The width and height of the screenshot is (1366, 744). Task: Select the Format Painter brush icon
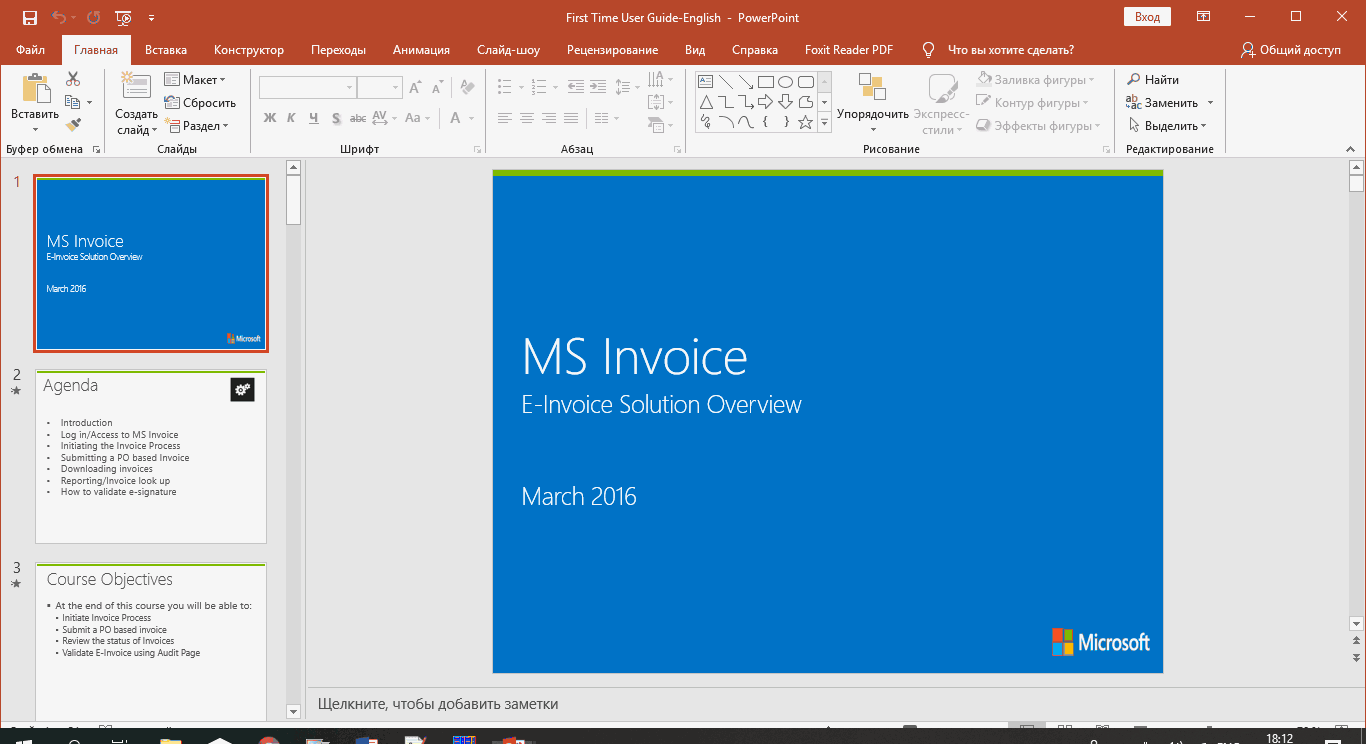coord(73,125)
